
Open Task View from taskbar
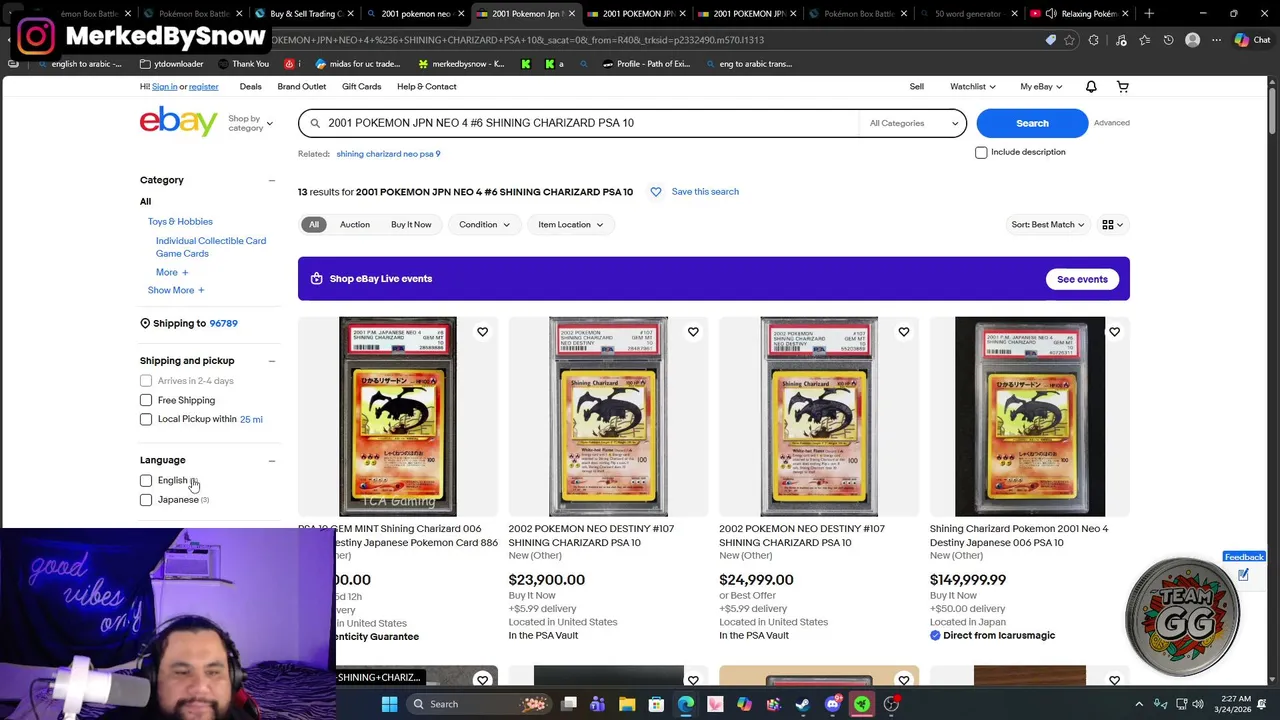pos(569,704)
